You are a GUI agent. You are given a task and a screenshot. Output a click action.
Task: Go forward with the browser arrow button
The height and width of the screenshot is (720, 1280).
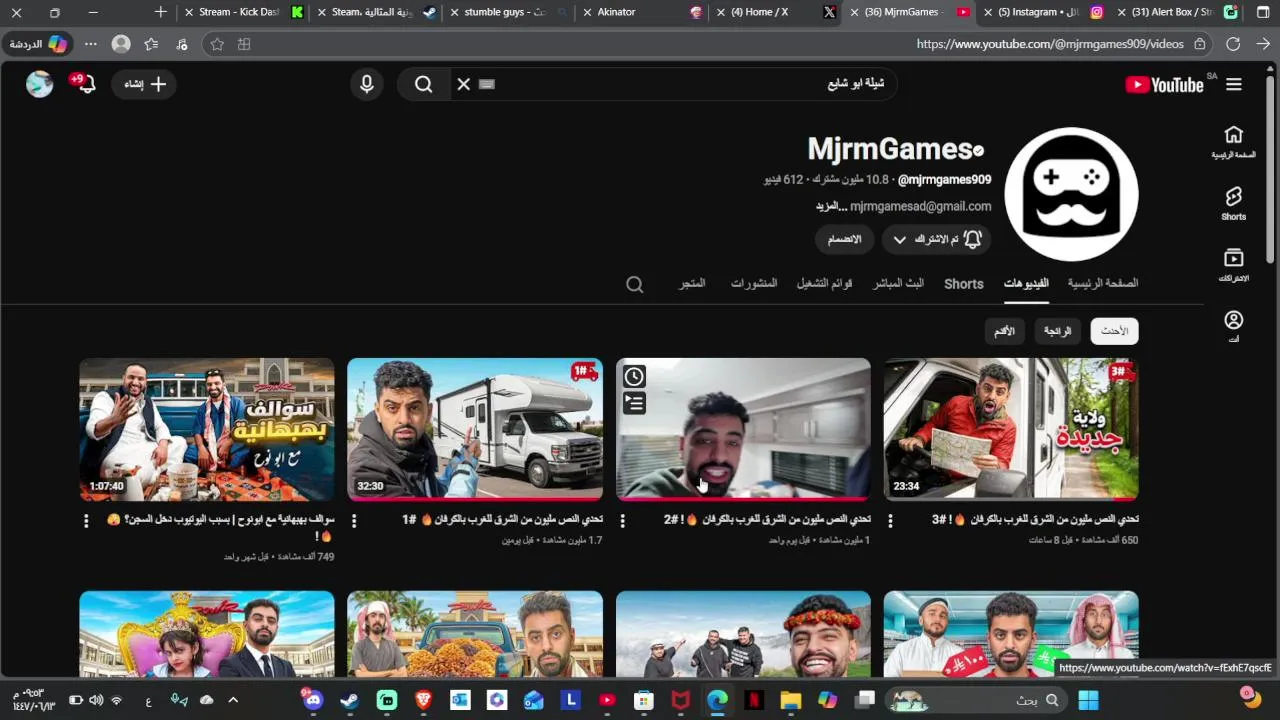pyautogui.click(x=1263, y=44)
